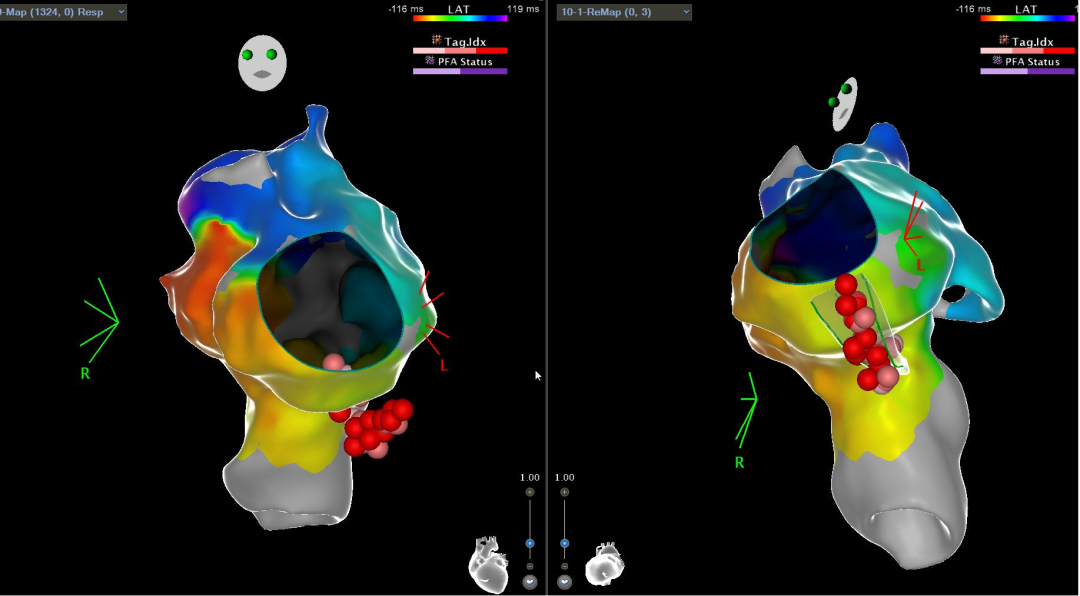
Task: Click the Tag.Idx label in left panel
Action: [x=466, y=41]
